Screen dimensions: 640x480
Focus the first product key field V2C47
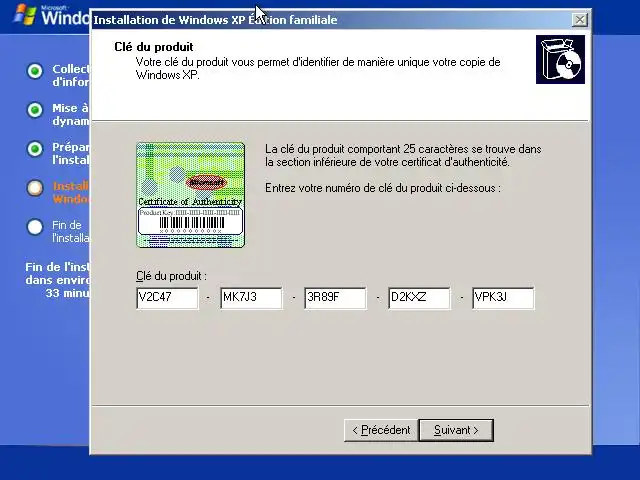coord(167,298)
